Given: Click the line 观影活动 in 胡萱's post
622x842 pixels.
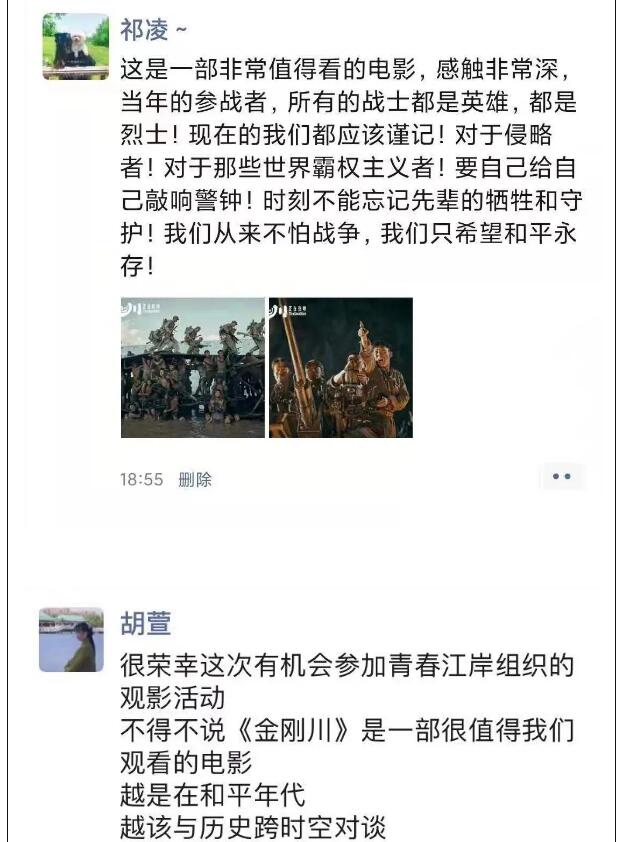Looking at the screenshot, I should coord(172,698).
